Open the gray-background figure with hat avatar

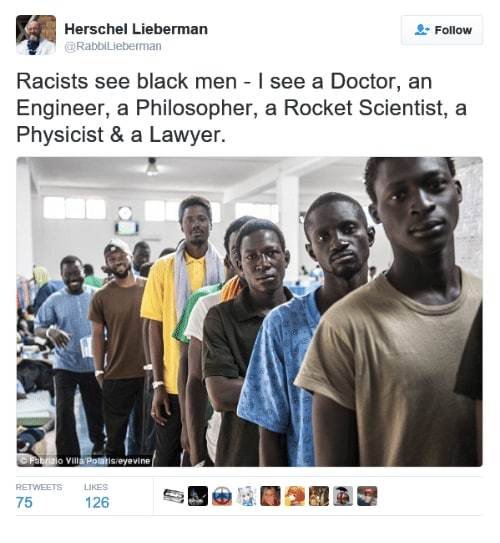(343, 496)
